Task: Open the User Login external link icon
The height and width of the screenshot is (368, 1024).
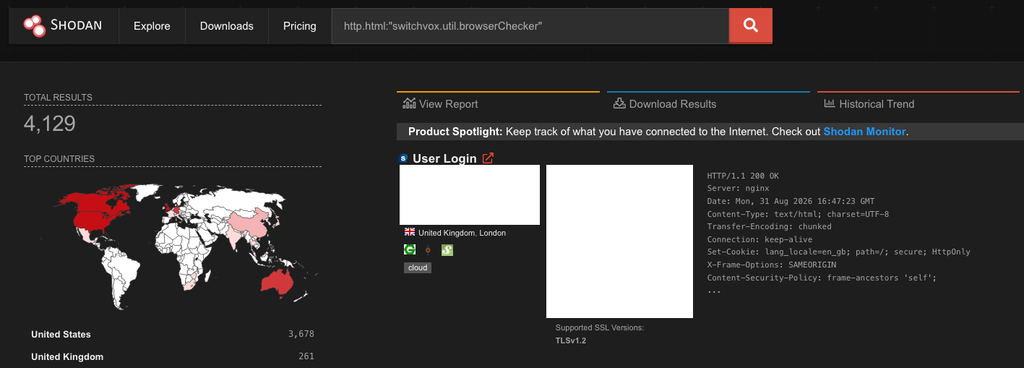Action: tap(488, 159)
